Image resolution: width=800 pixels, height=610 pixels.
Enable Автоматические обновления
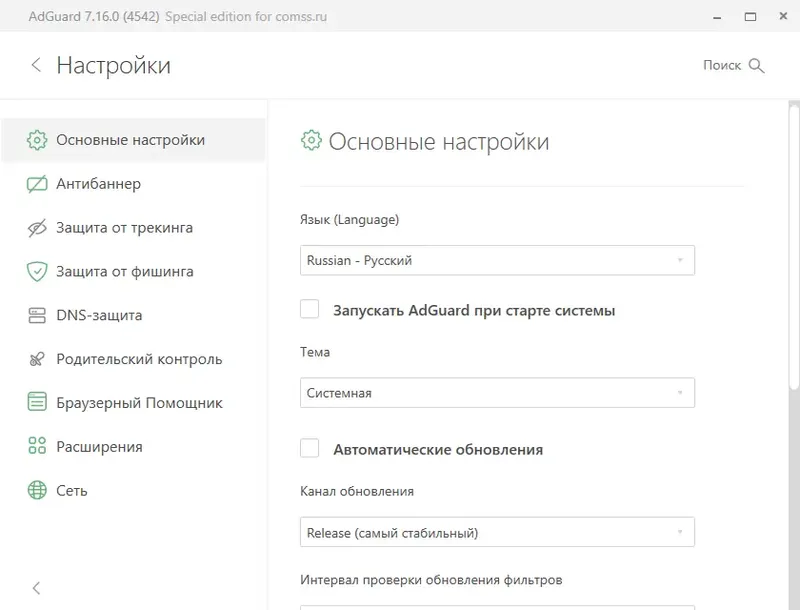click(309, 450)
